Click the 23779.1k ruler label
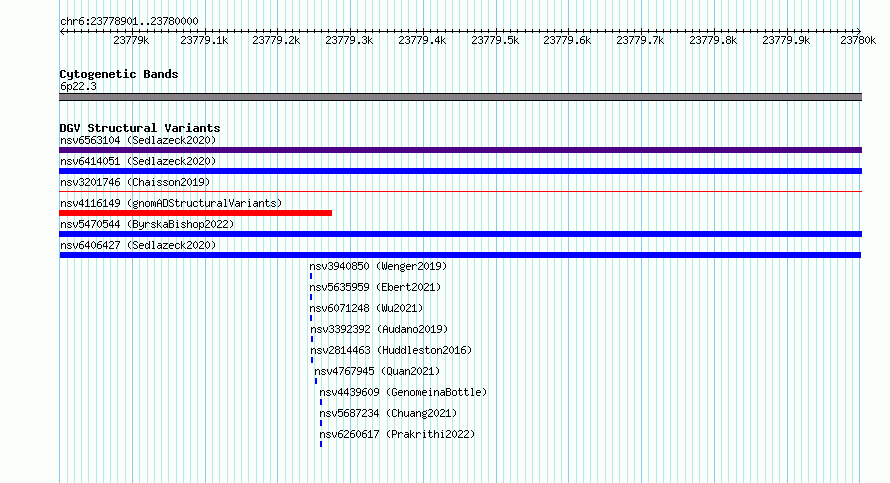This screenshot has height=483, width=890. coord(204,40)
